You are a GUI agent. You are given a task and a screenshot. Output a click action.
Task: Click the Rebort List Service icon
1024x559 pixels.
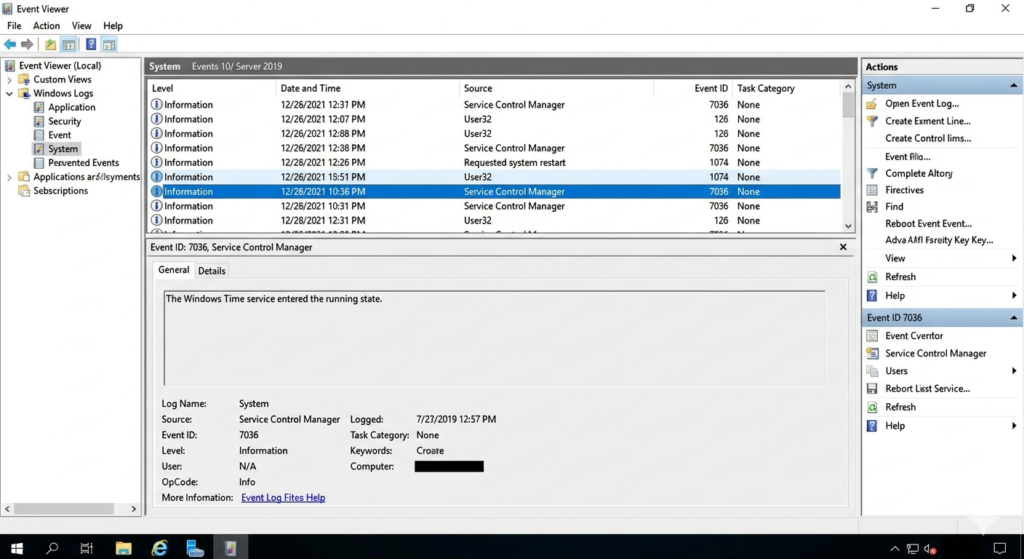pos(872,389)
